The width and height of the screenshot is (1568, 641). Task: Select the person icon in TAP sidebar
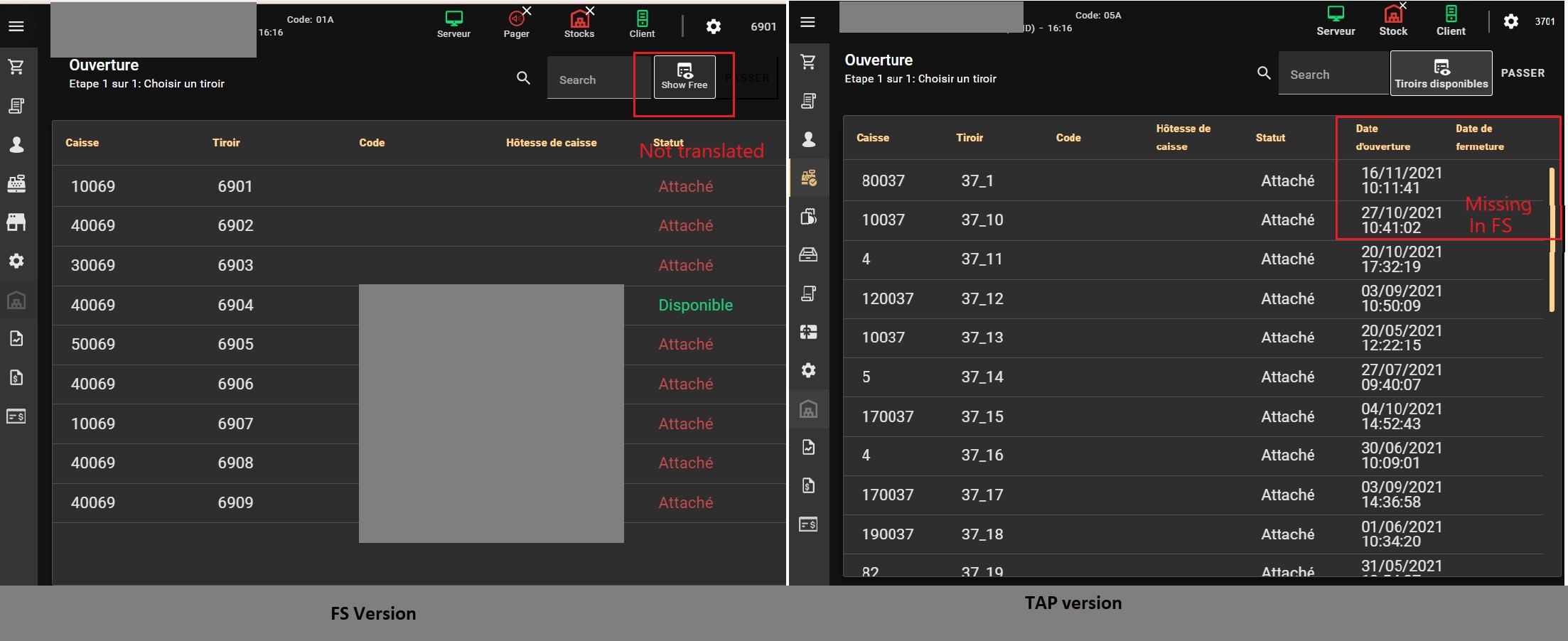tap(809, 139)
